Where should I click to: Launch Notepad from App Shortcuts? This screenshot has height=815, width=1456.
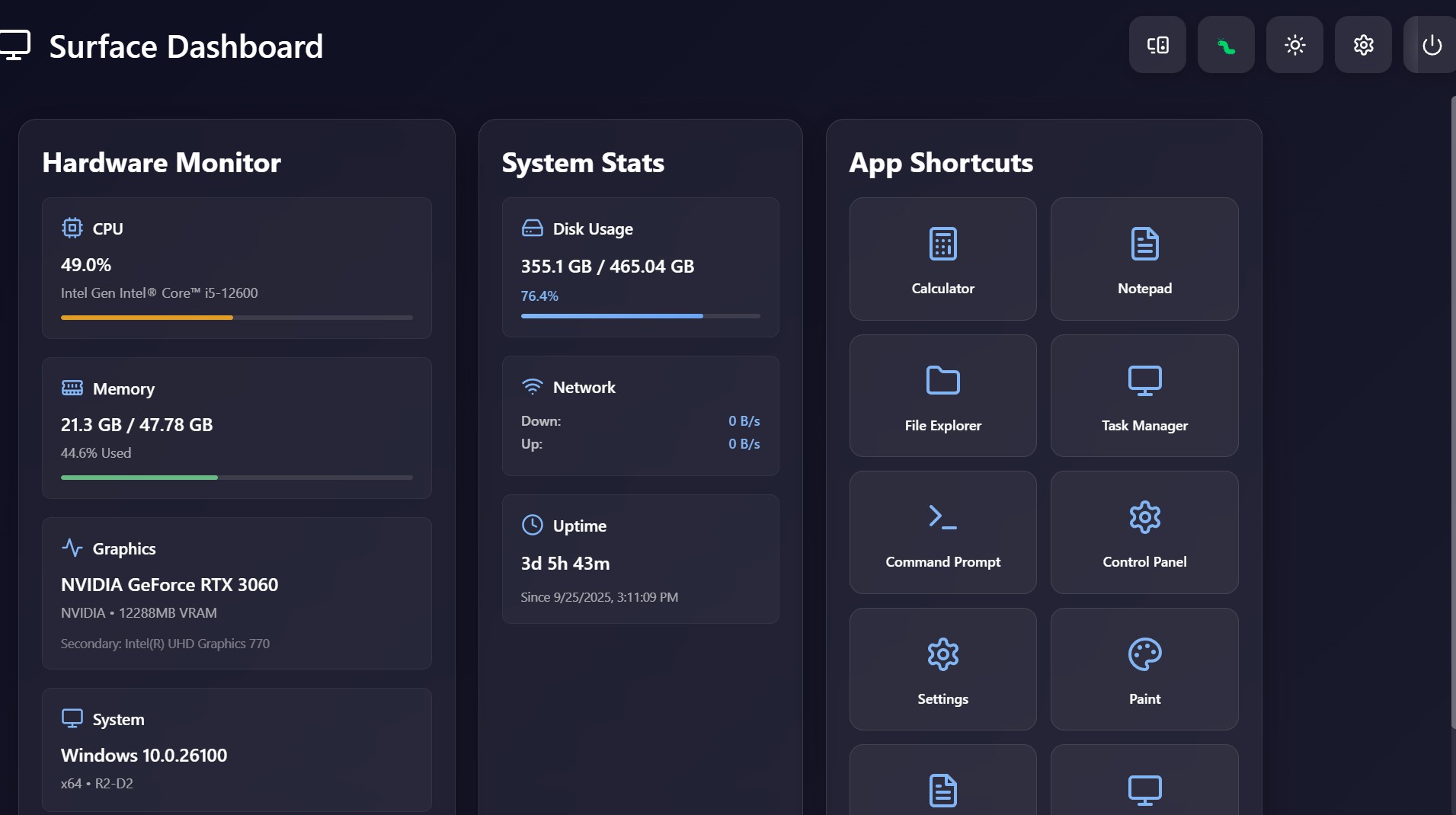pos(1144,259)
